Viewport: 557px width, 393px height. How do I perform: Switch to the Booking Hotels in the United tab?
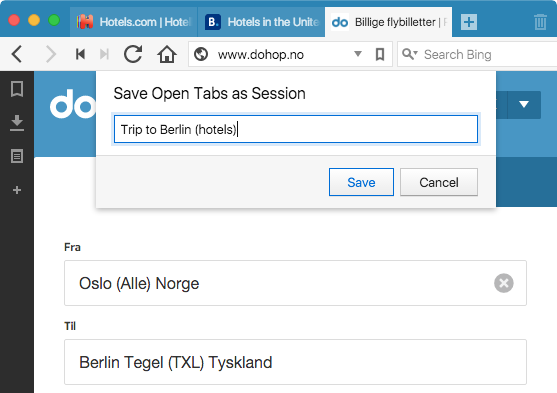pyautogui.click(x=261, y=22)
